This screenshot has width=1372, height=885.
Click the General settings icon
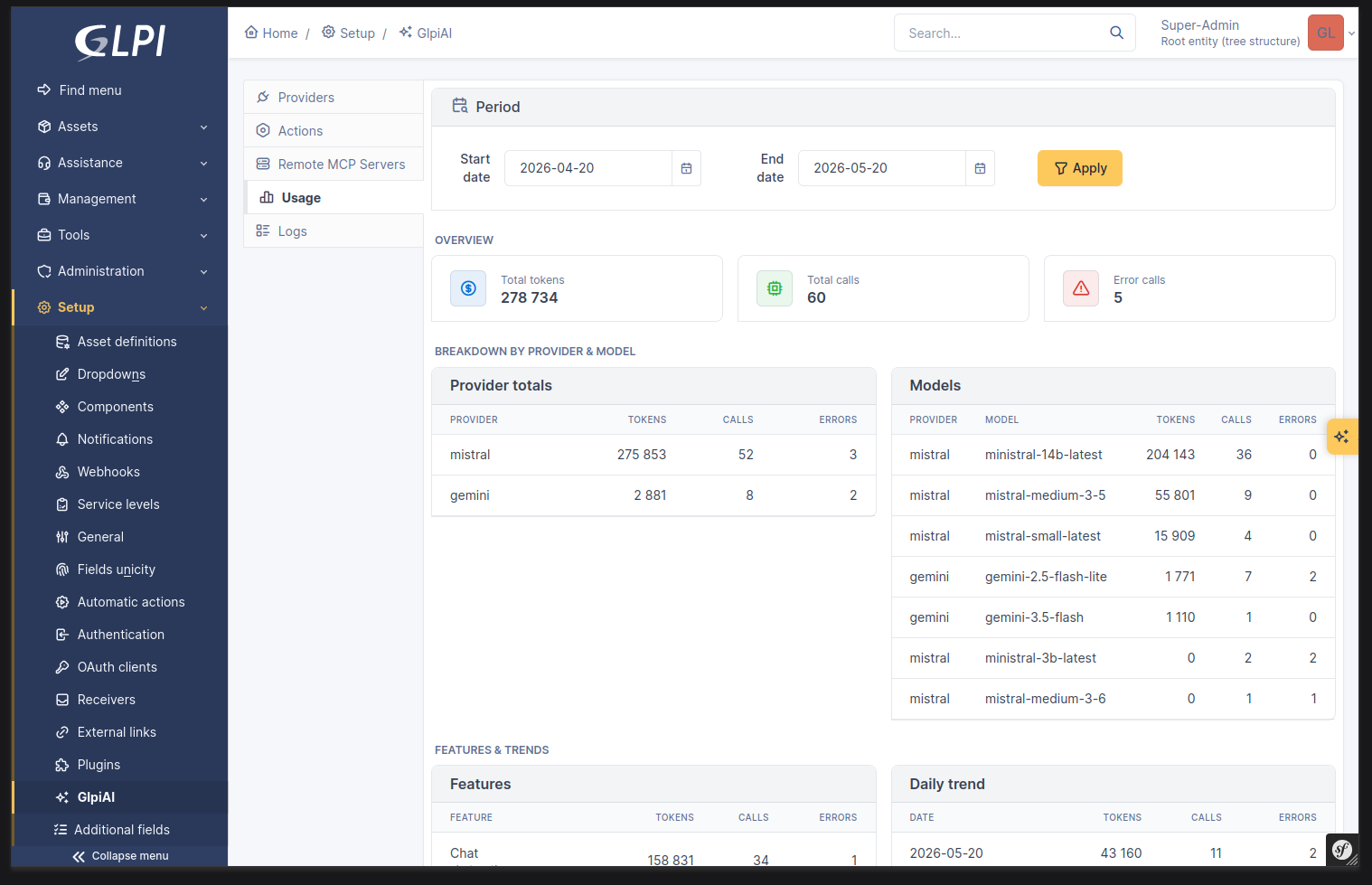[62, 537]
